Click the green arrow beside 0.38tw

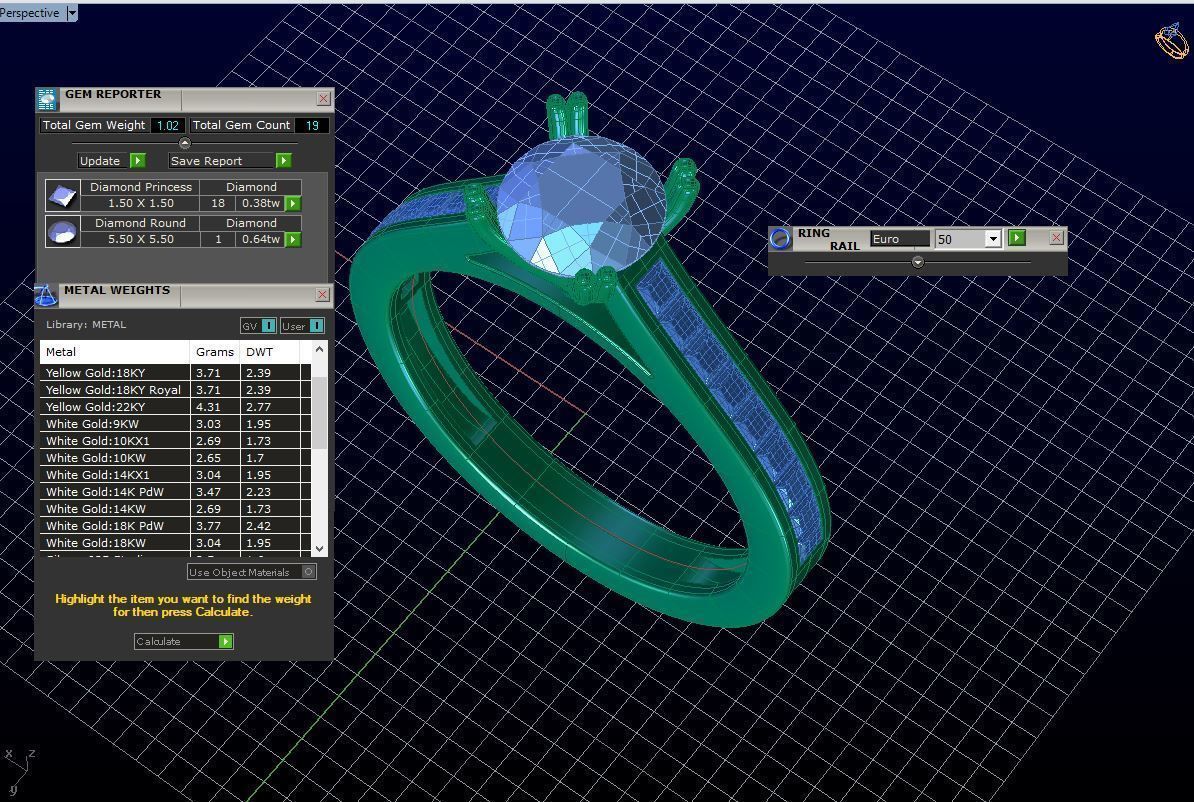point(293,203)
